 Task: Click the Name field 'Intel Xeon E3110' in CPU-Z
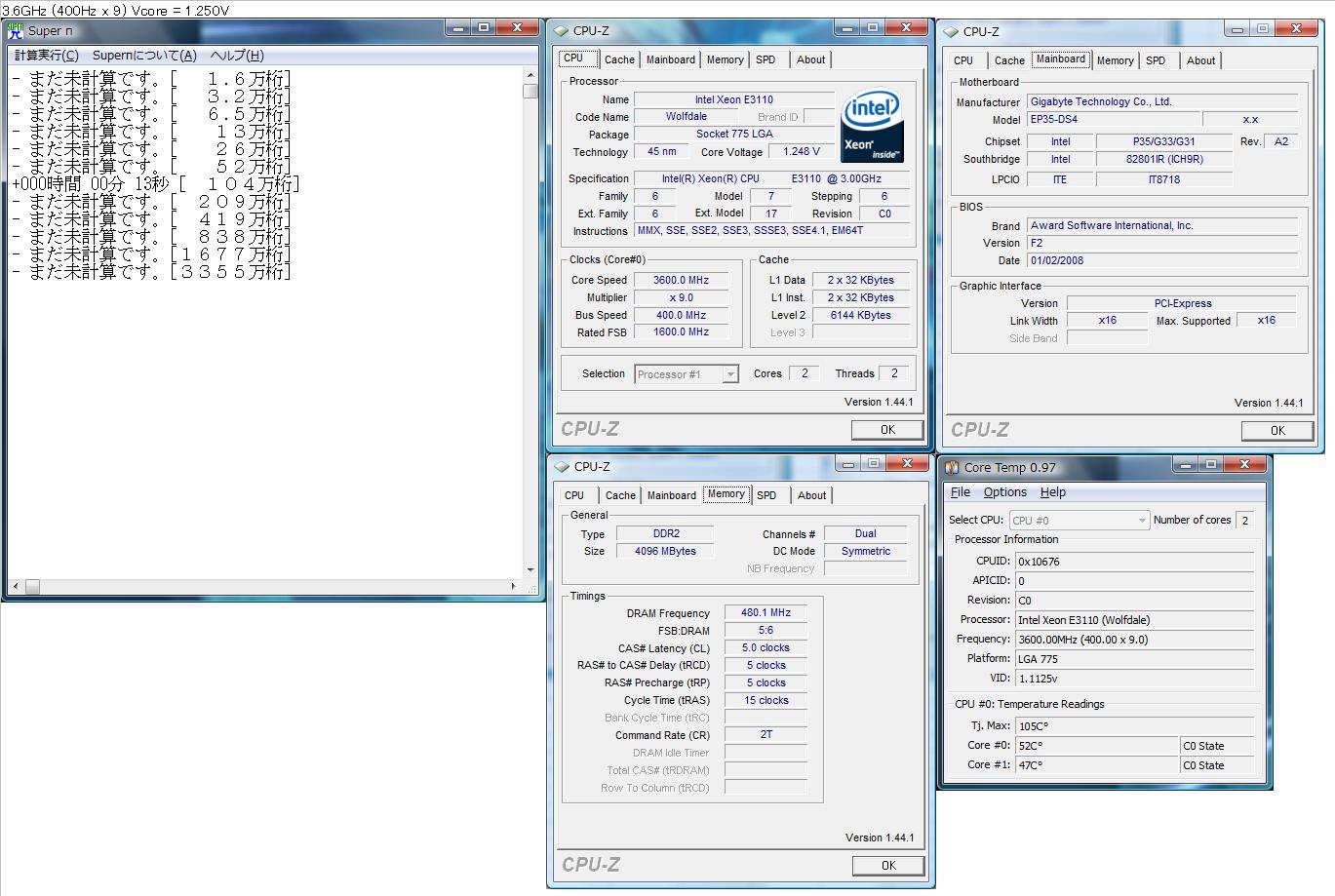pos(734,99)
